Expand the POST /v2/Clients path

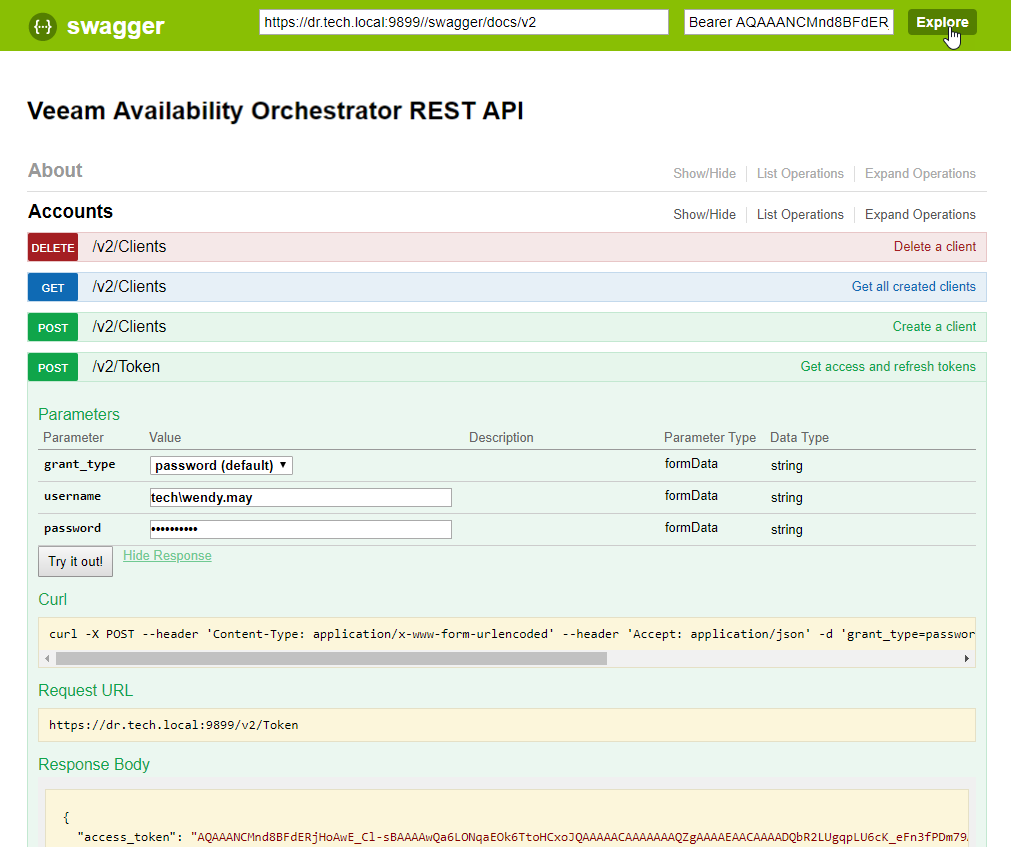tap(129, 327)
